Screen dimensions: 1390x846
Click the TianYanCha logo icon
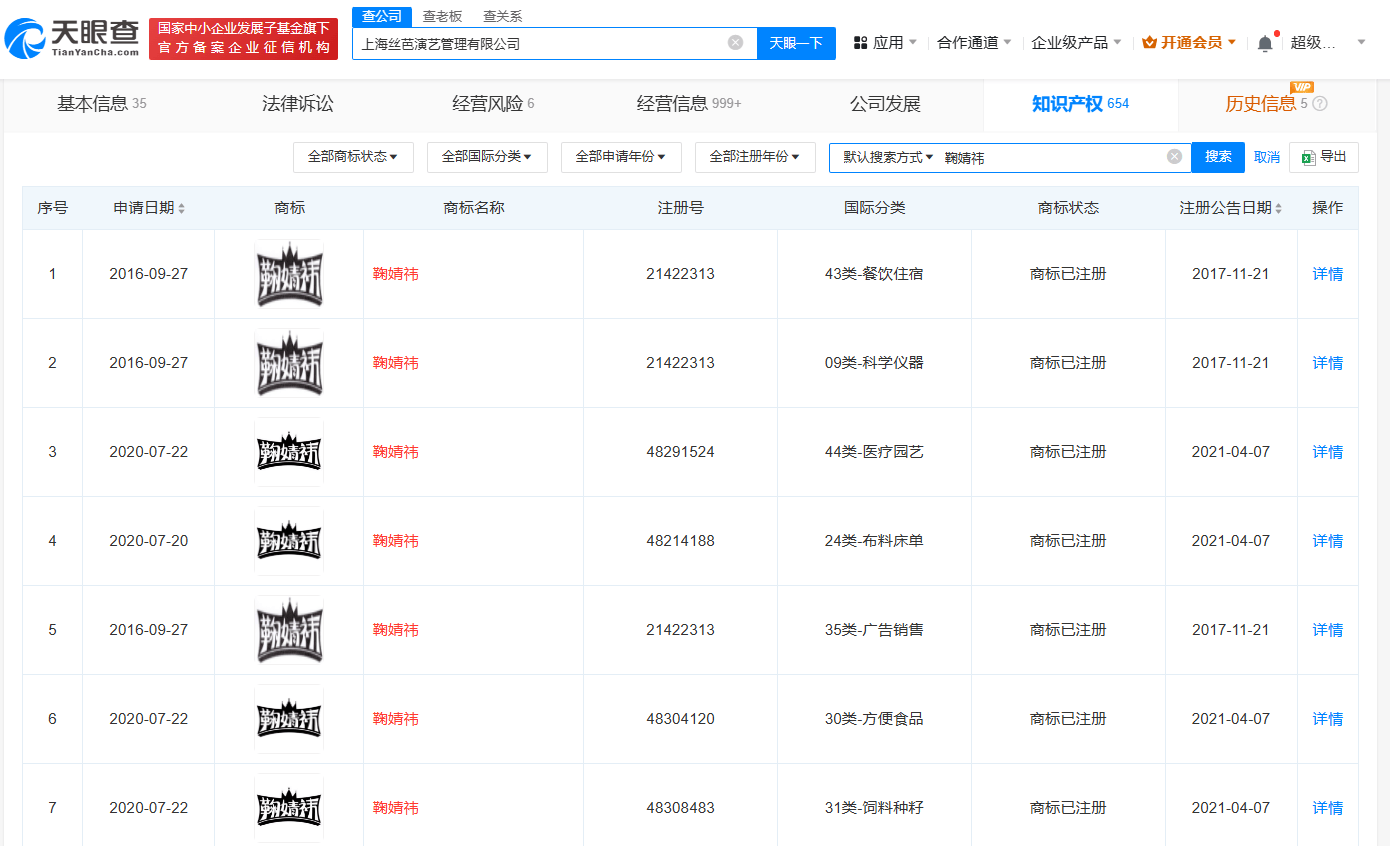point(26,39)
